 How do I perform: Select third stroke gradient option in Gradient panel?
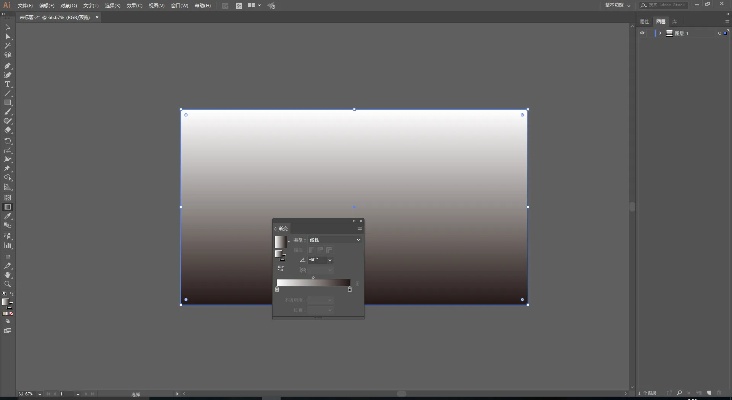point(329,250)
